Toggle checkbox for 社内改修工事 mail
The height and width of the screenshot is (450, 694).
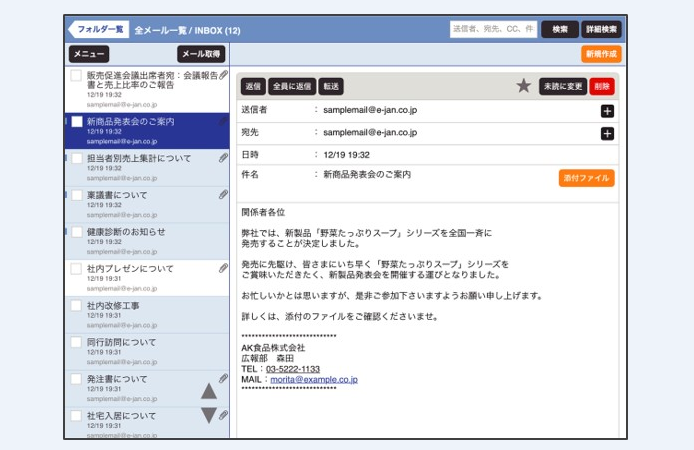76,305
